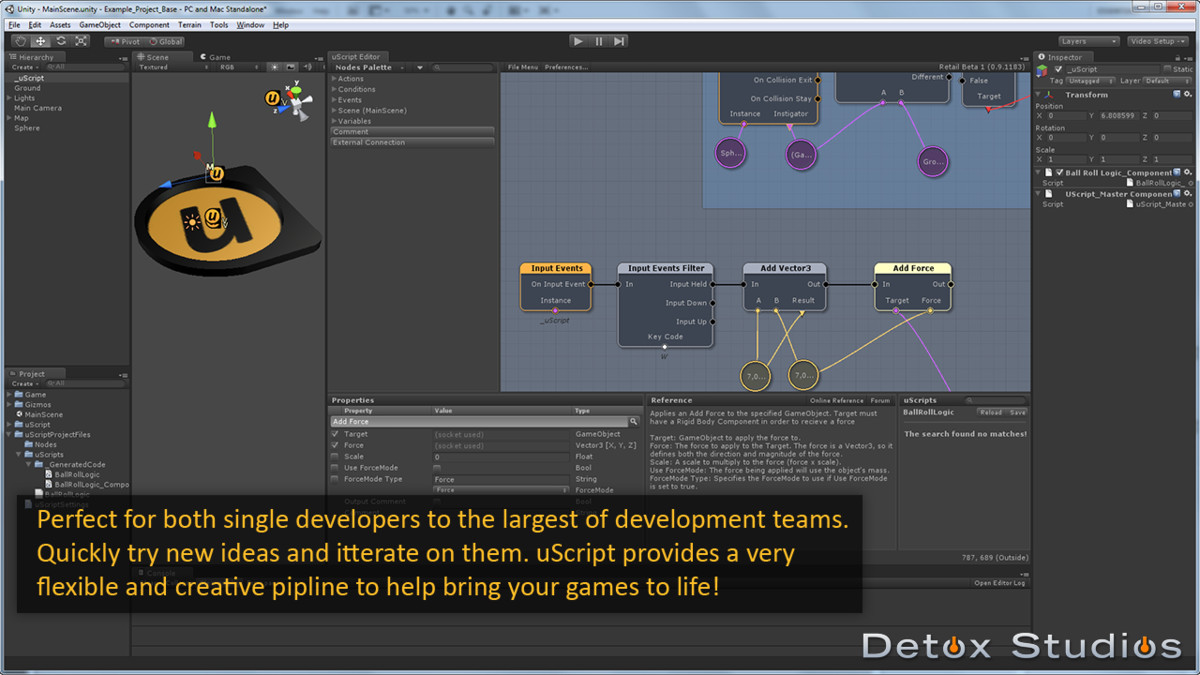
Task: Select the uScript Editor tab
Action: (x=357, y=57)
